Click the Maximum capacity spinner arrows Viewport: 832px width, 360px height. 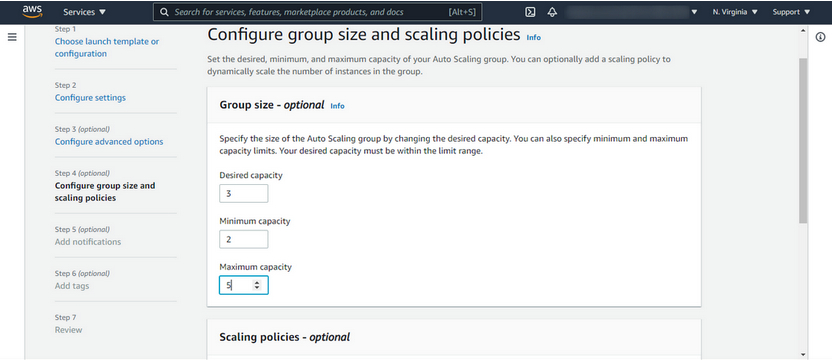tap(257, 285)
